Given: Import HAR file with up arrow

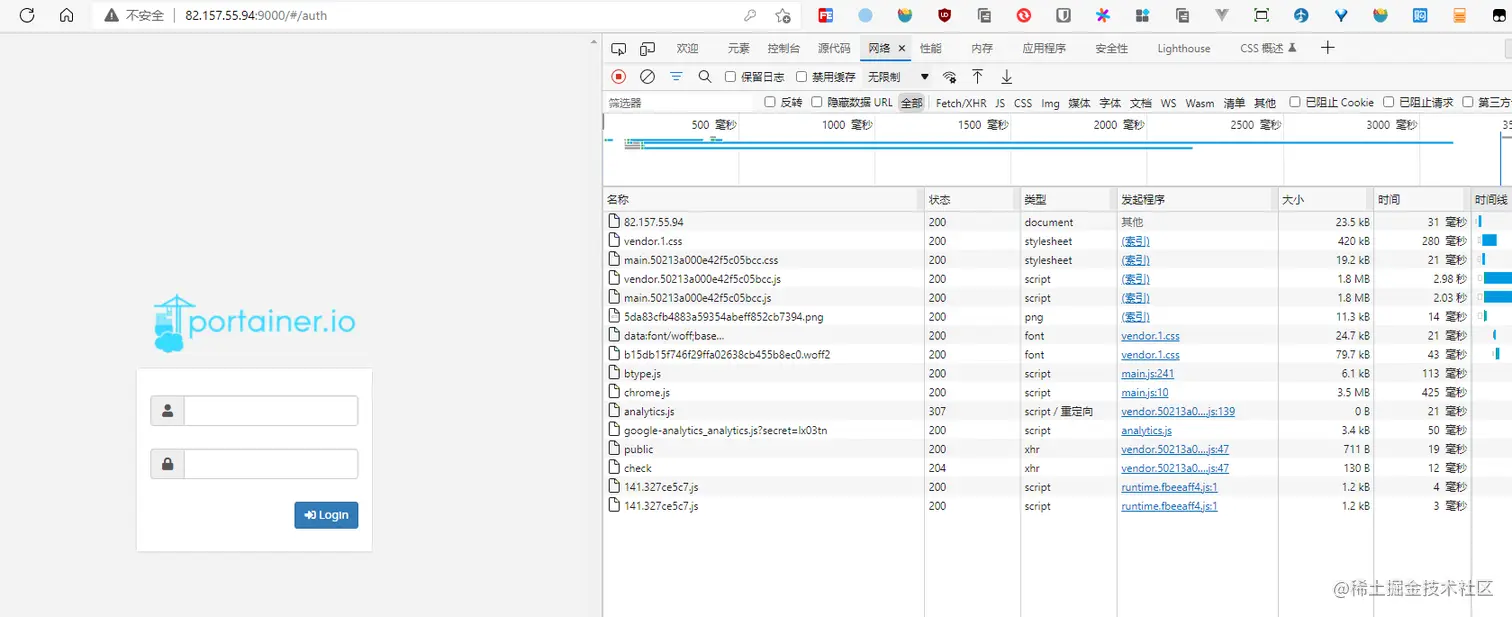Looking at the screenshot, I should pyautogui.click(x=978, y=76).
